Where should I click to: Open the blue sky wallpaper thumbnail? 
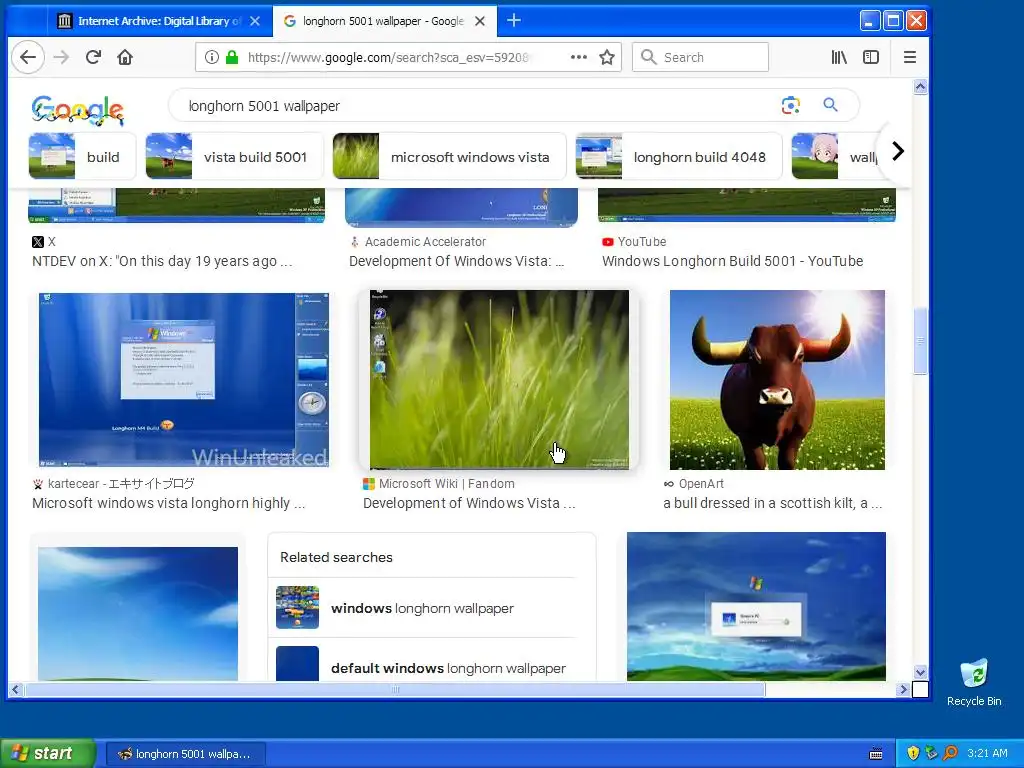coord(138,614)
